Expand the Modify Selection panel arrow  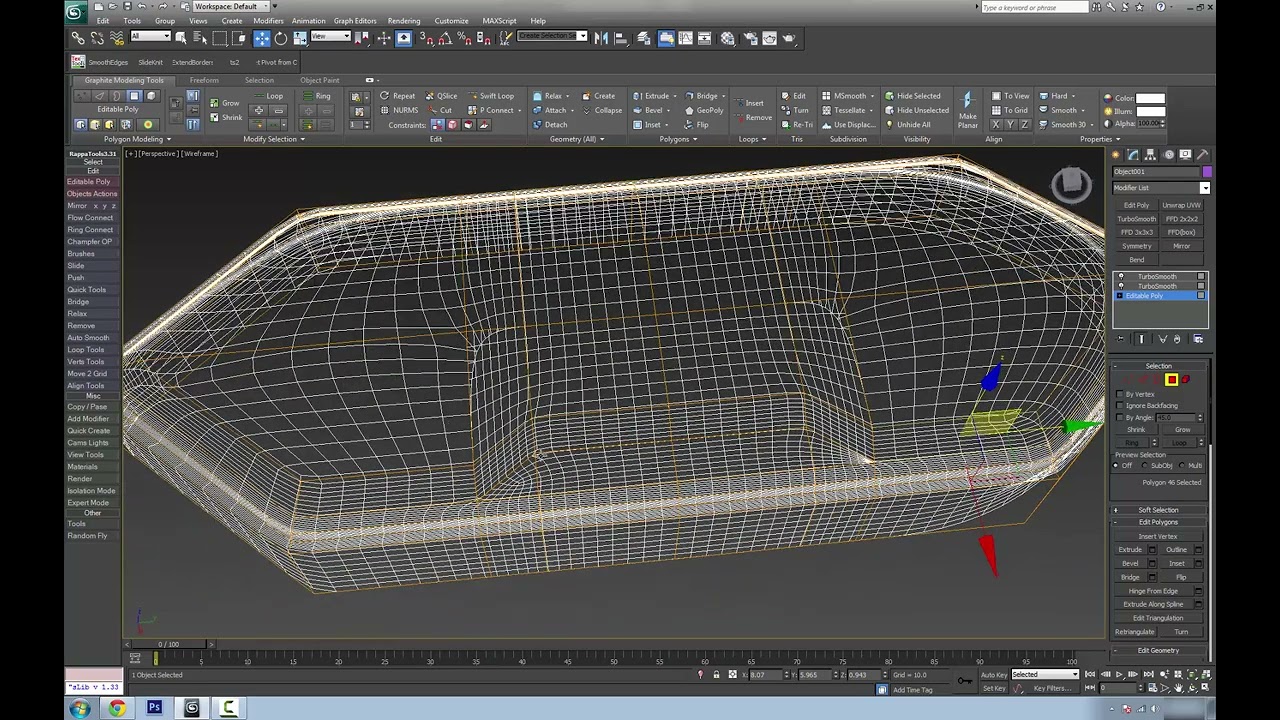tap(302, 140)
